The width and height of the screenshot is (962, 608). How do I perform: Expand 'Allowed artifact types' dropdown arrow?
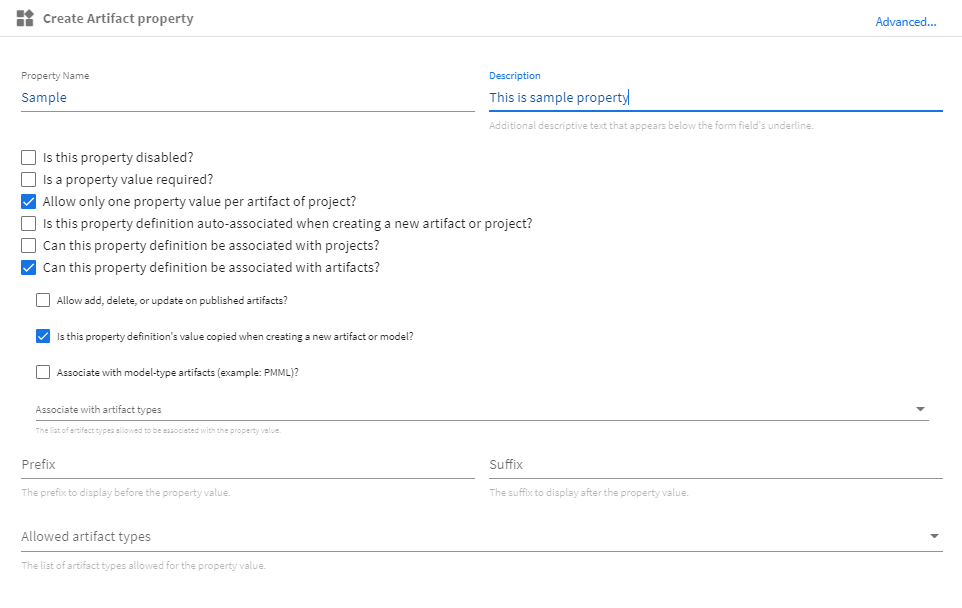click(934, 537)
